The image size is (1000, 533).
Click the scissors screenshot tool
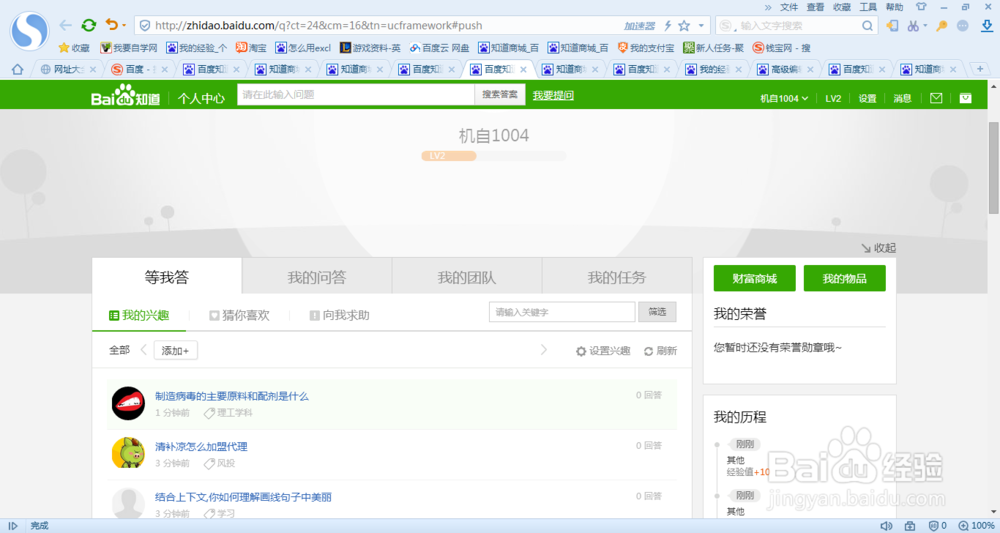tap(913, 26)
